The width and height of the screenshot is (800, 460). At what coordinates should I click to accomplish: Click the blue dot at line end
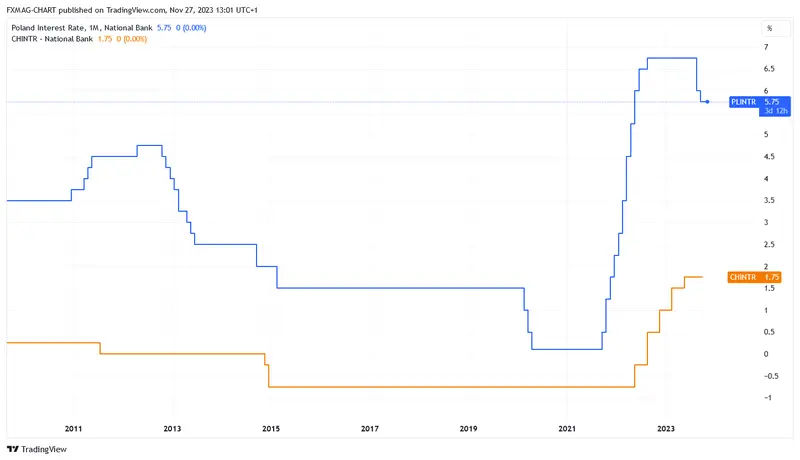(x=708, y=102)
